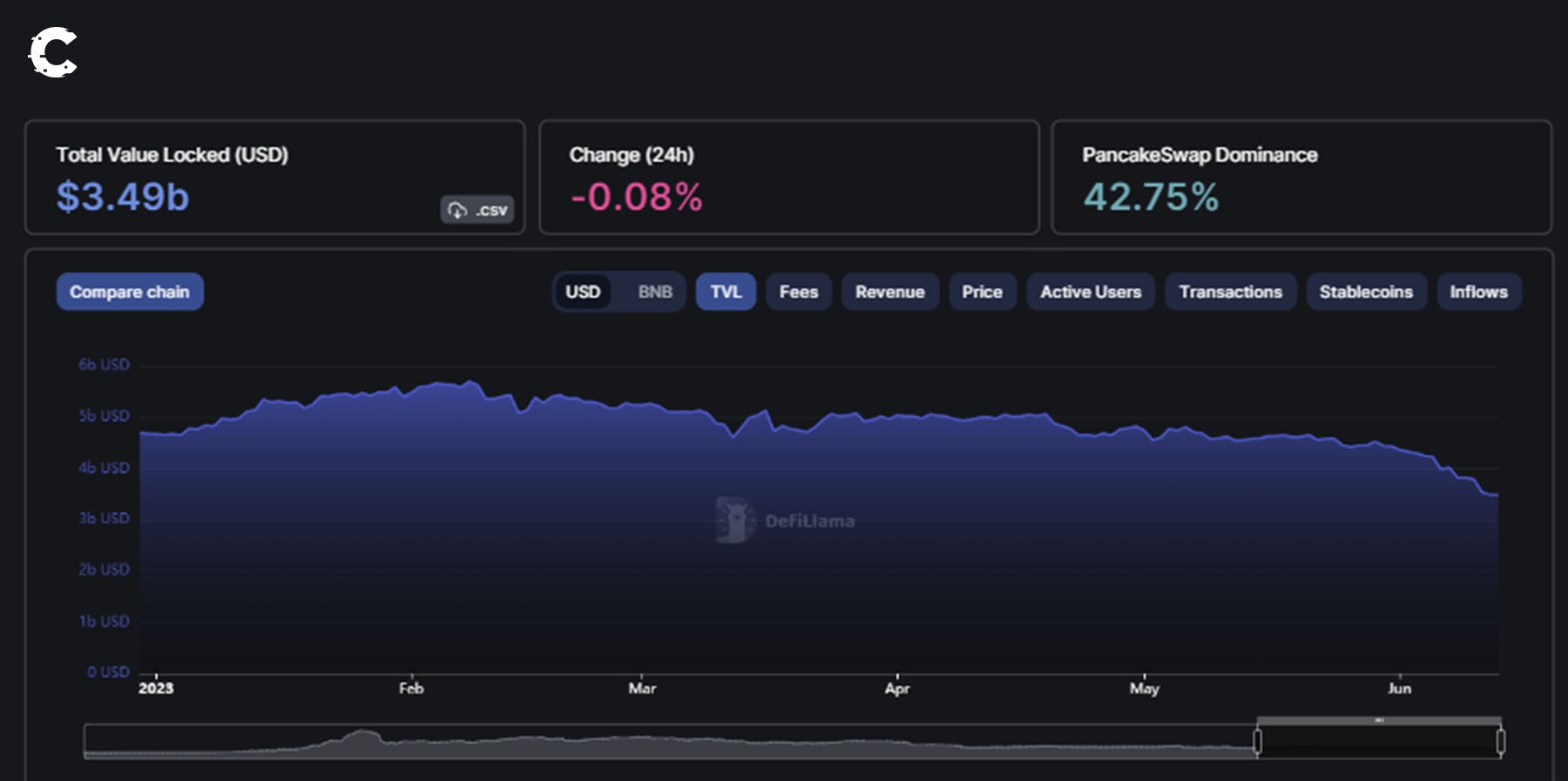Image resolution: width=1568 pixels, height=781 pixels.
Task: Switch currency denomination to USD
Action: click(583, 292)
